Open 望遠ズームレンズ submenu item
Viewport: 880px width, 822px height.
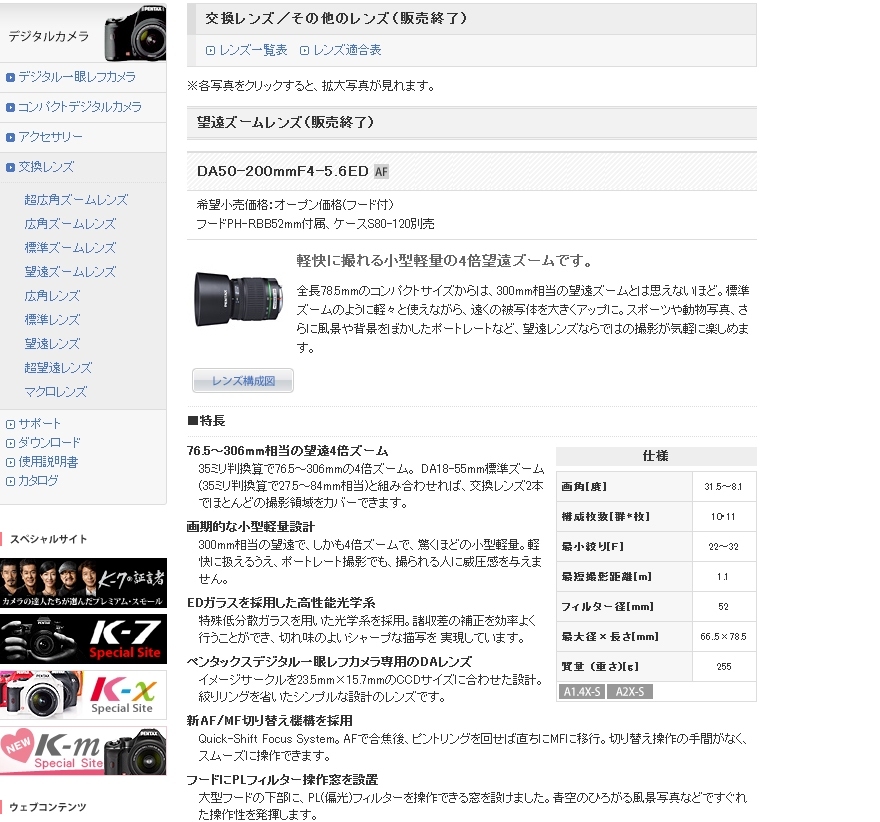point(70,272)
